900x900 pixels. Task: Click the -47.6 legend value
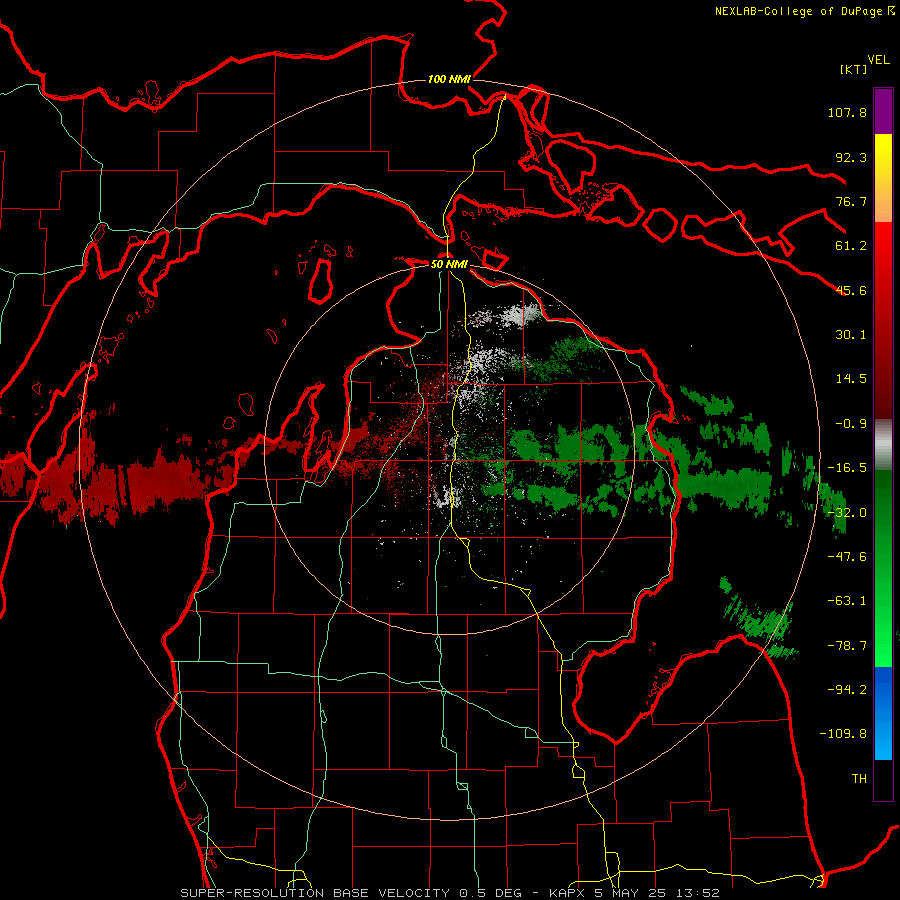point(847,557)
